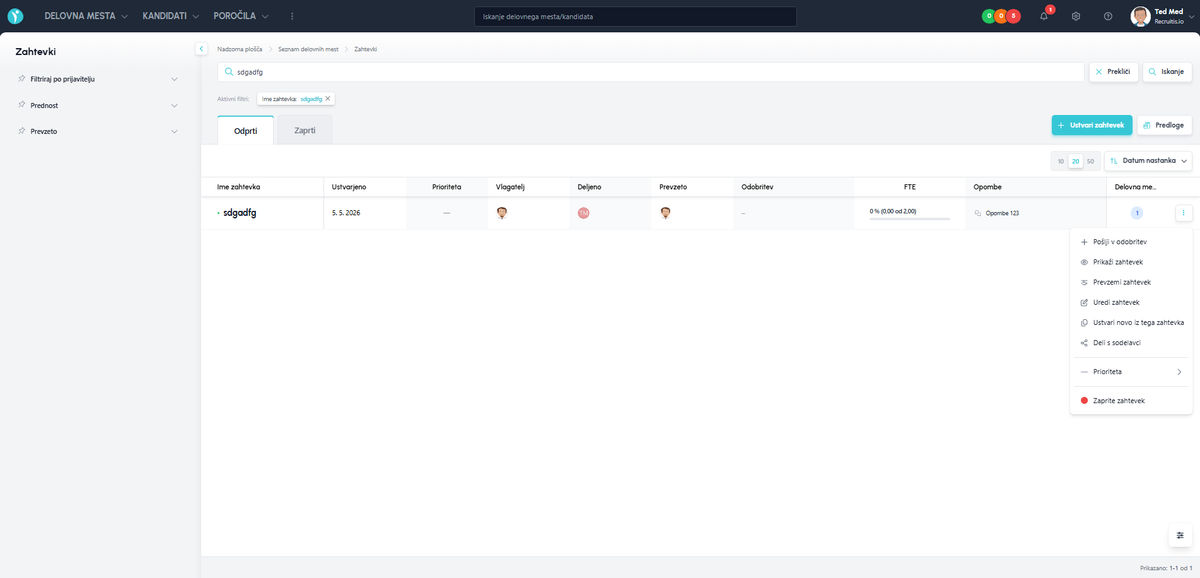Viewport: 1200px width, 578px height.
Task: Open the Datum nastanka sort dropdown
Action: point(1149,161)
